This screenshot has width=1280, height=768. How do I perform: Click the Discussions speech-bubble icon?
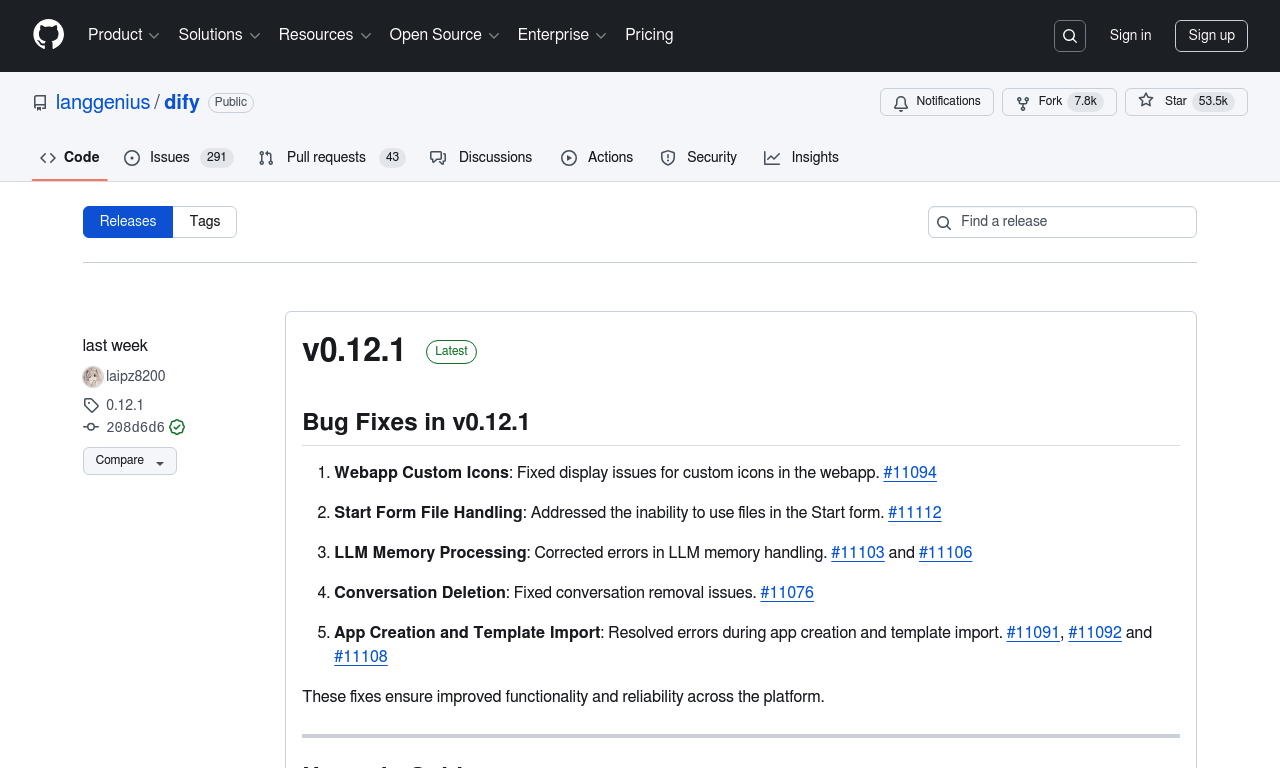coord(438,158)
